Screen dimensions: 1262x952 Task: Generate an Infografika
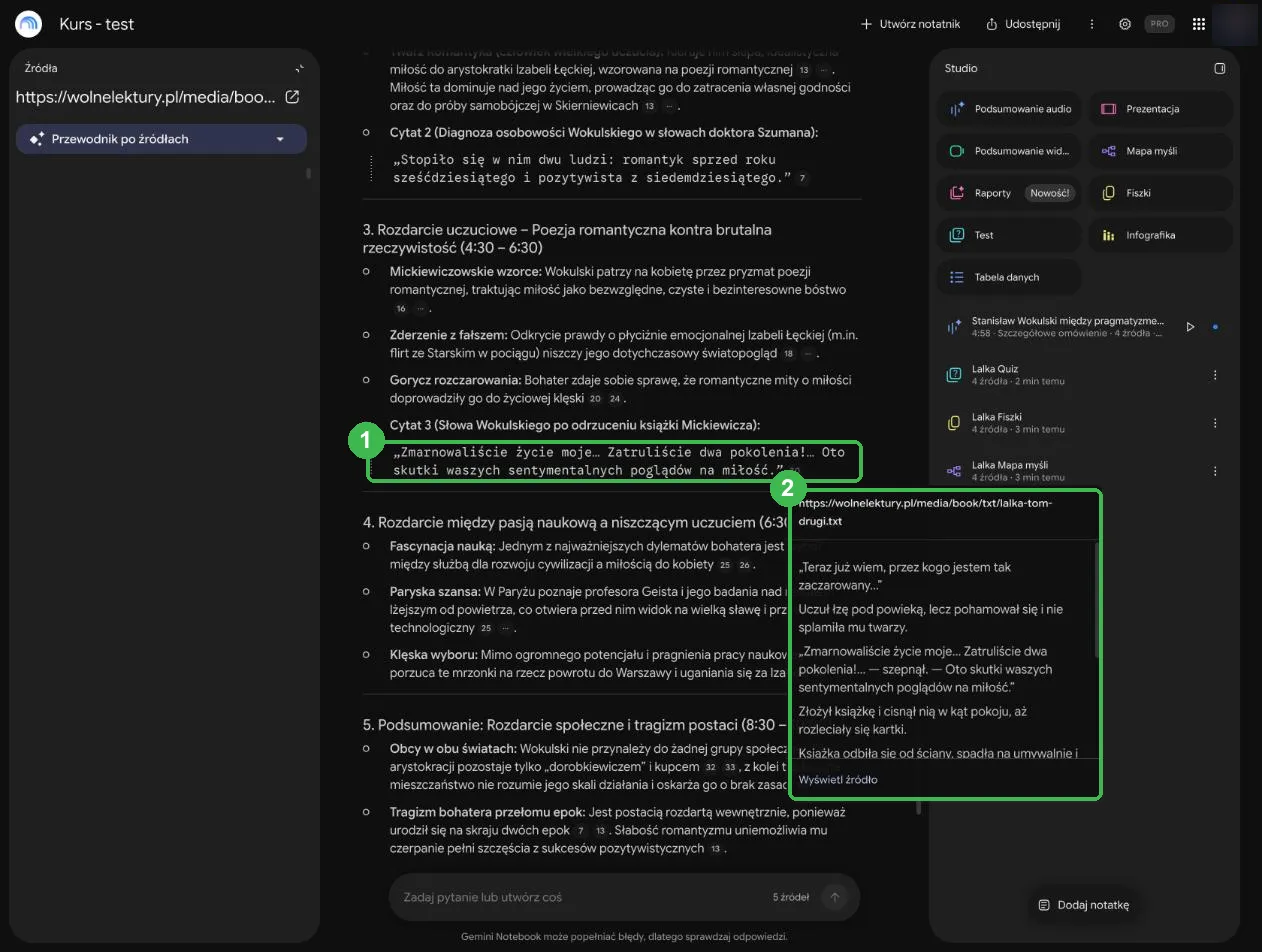pos(1160,235)
